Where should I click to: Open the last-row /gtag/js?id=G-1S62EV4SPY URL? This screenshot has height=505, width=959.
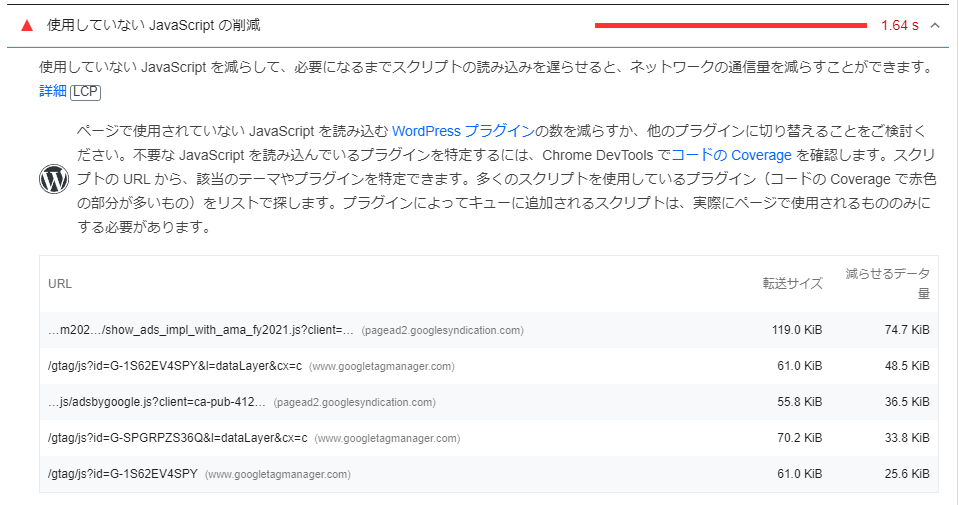123,474
